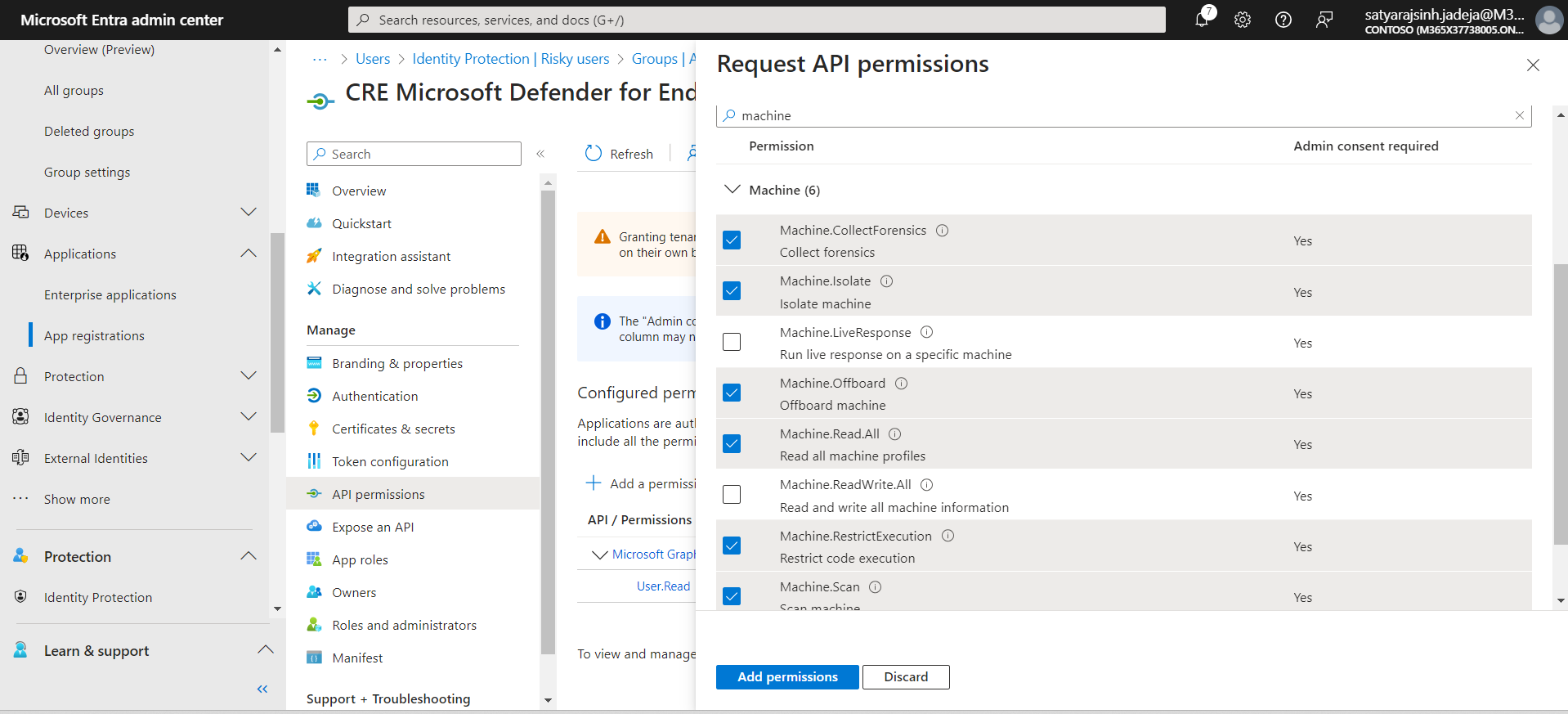This screenshot has height=714, width=1568.
Task: Collapse the bold Protection section
Action: 249,556
